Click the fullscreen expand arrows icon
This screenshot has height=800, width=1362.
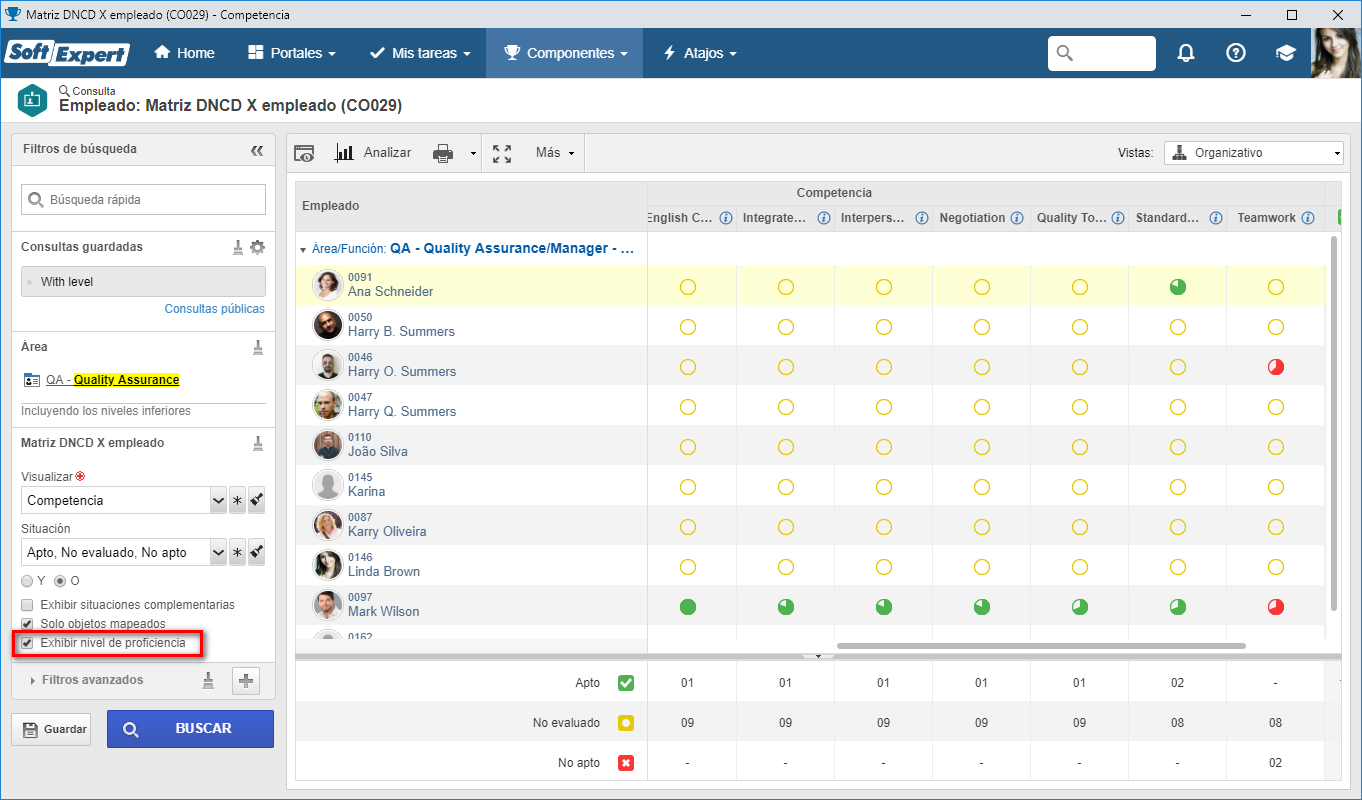click(x=502, y=153)
